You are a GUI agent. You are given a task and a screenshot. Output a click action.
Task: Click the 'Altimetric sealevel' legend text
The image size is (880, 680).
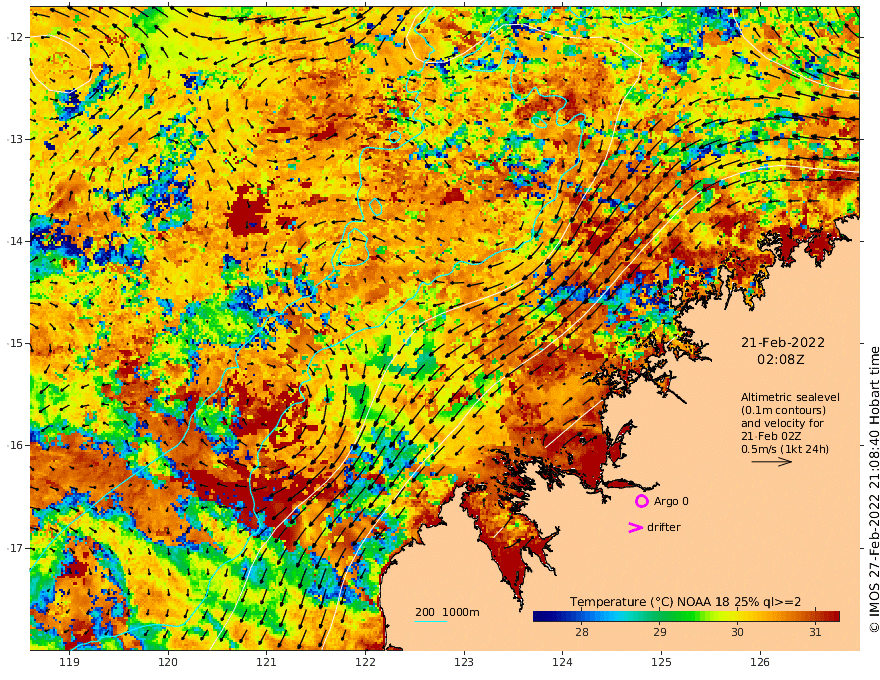(x=790, y=397)
